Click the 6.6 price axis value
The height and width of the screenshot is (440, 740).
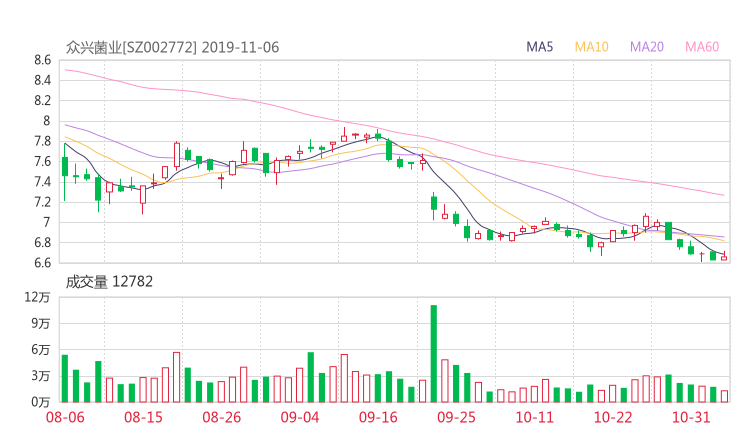pos(42,263)
